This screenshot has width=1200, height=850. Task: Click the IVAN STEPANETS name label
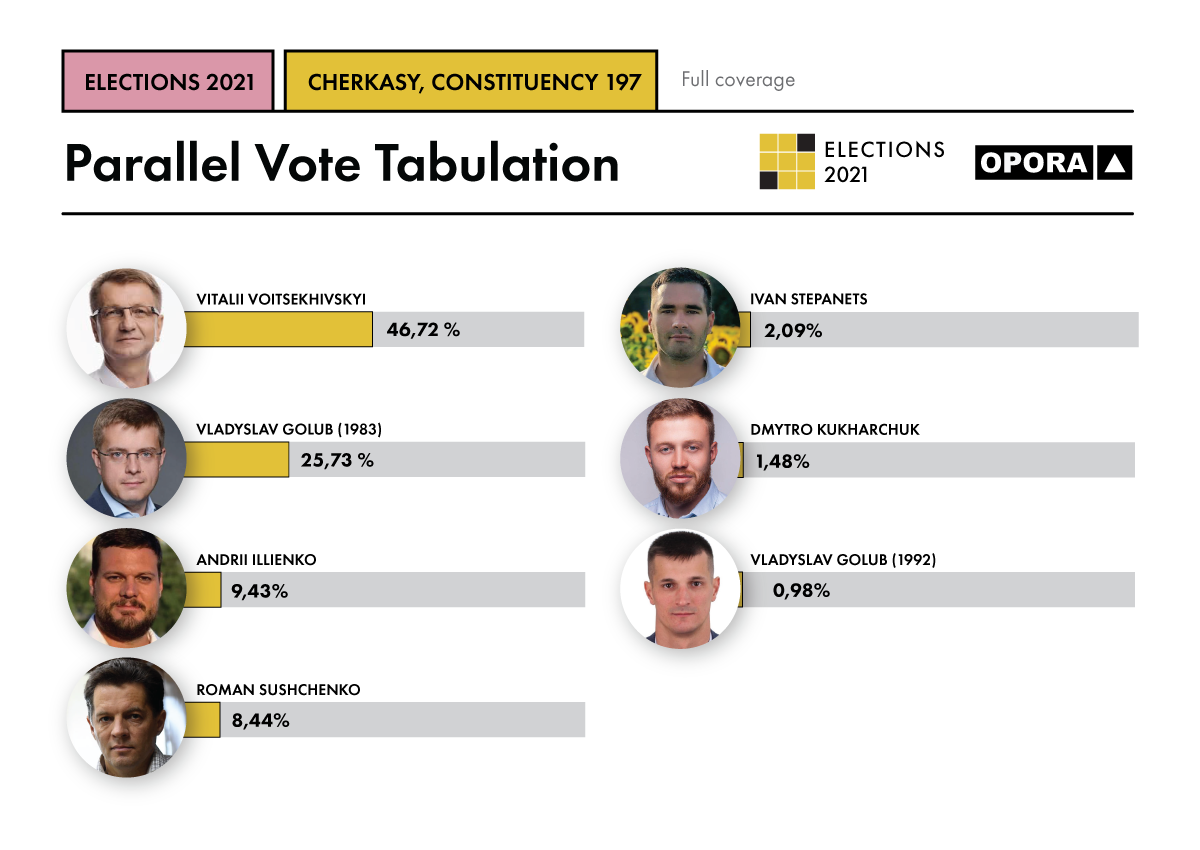(x=809, y=299)
